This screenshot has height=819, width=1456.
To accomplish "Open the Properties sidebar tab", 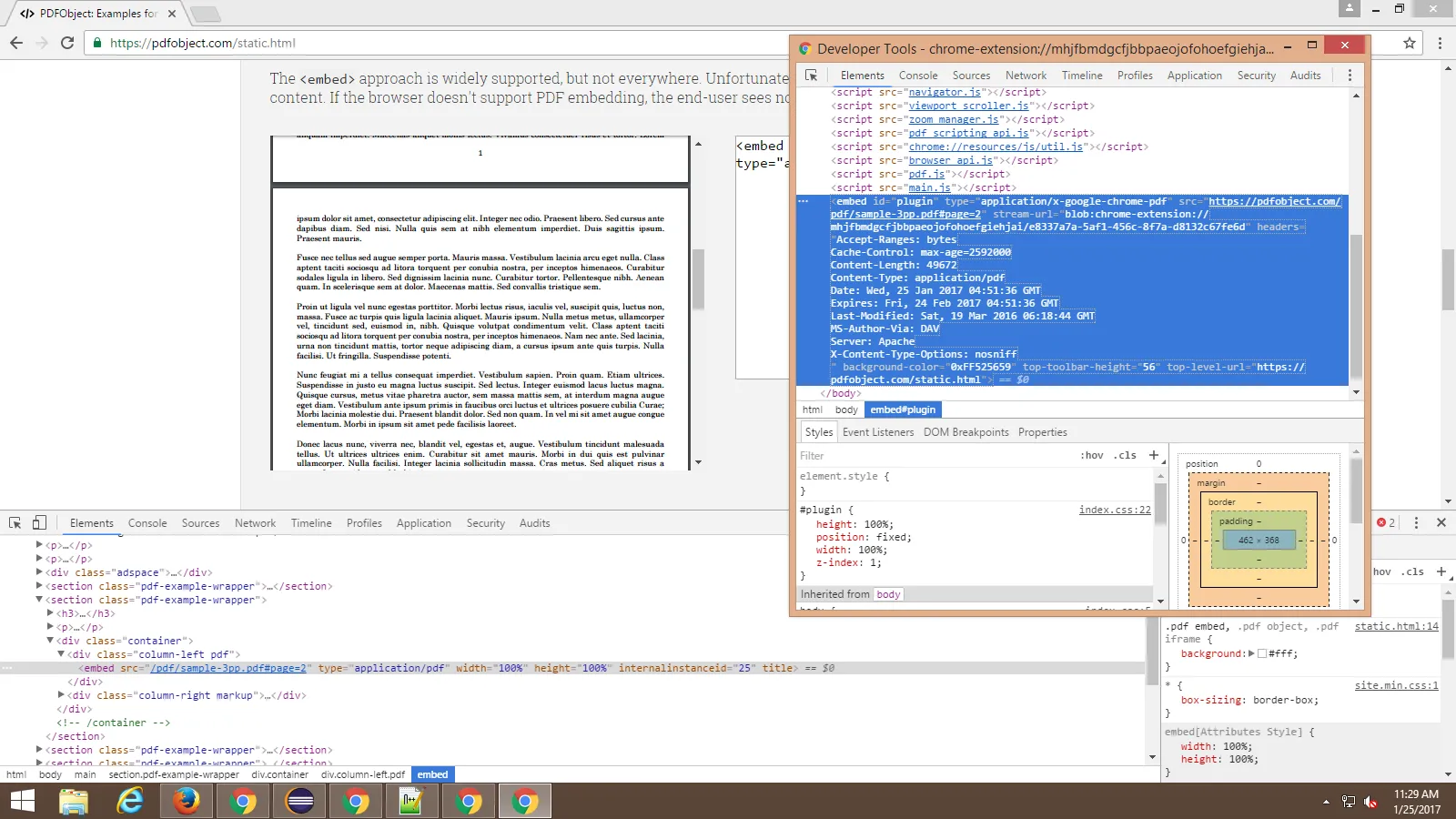I will pyautogui.click(x=1043, y=432).
